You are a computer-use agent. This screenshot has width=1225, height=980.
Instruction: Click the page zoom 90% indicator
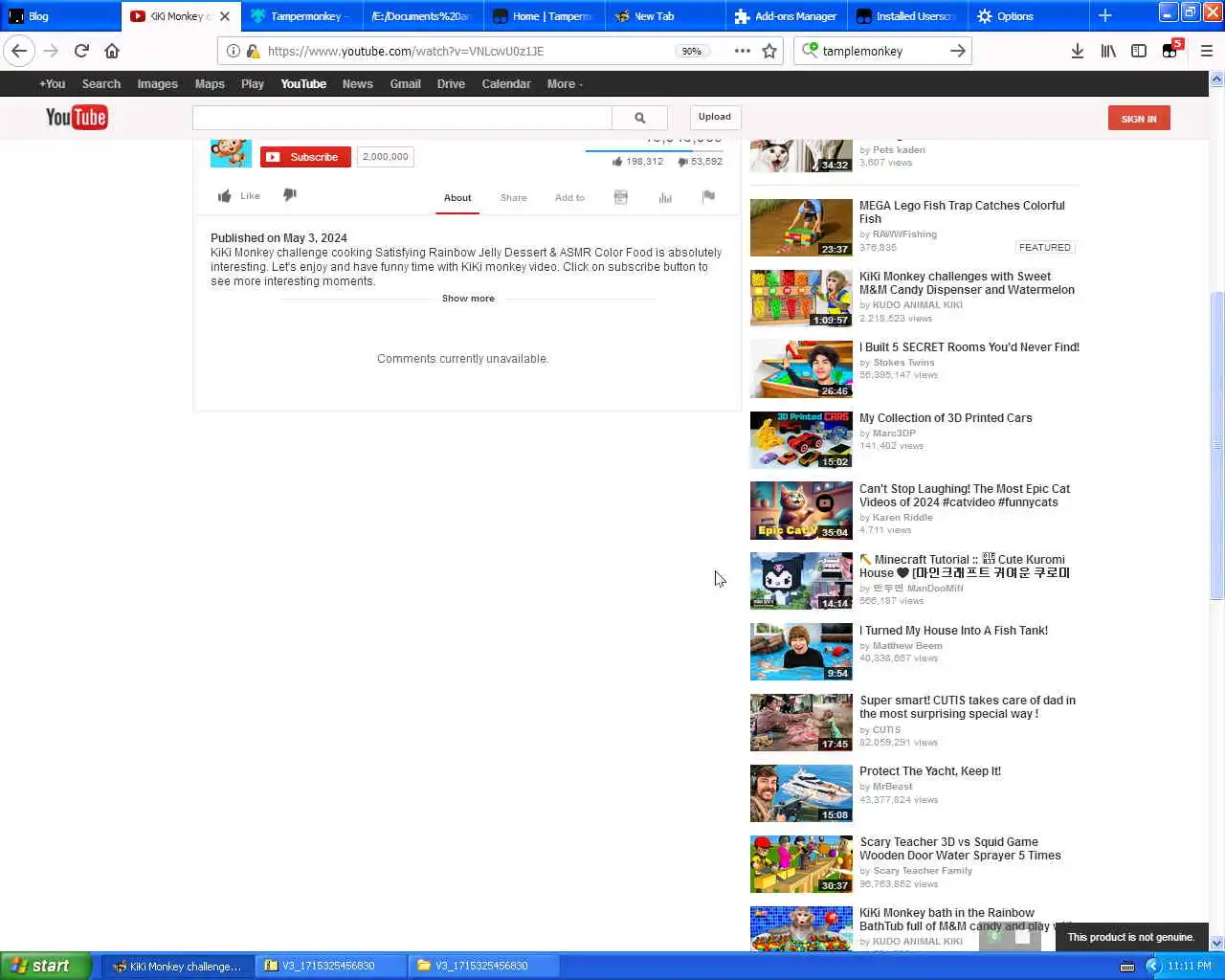[691, 51]
